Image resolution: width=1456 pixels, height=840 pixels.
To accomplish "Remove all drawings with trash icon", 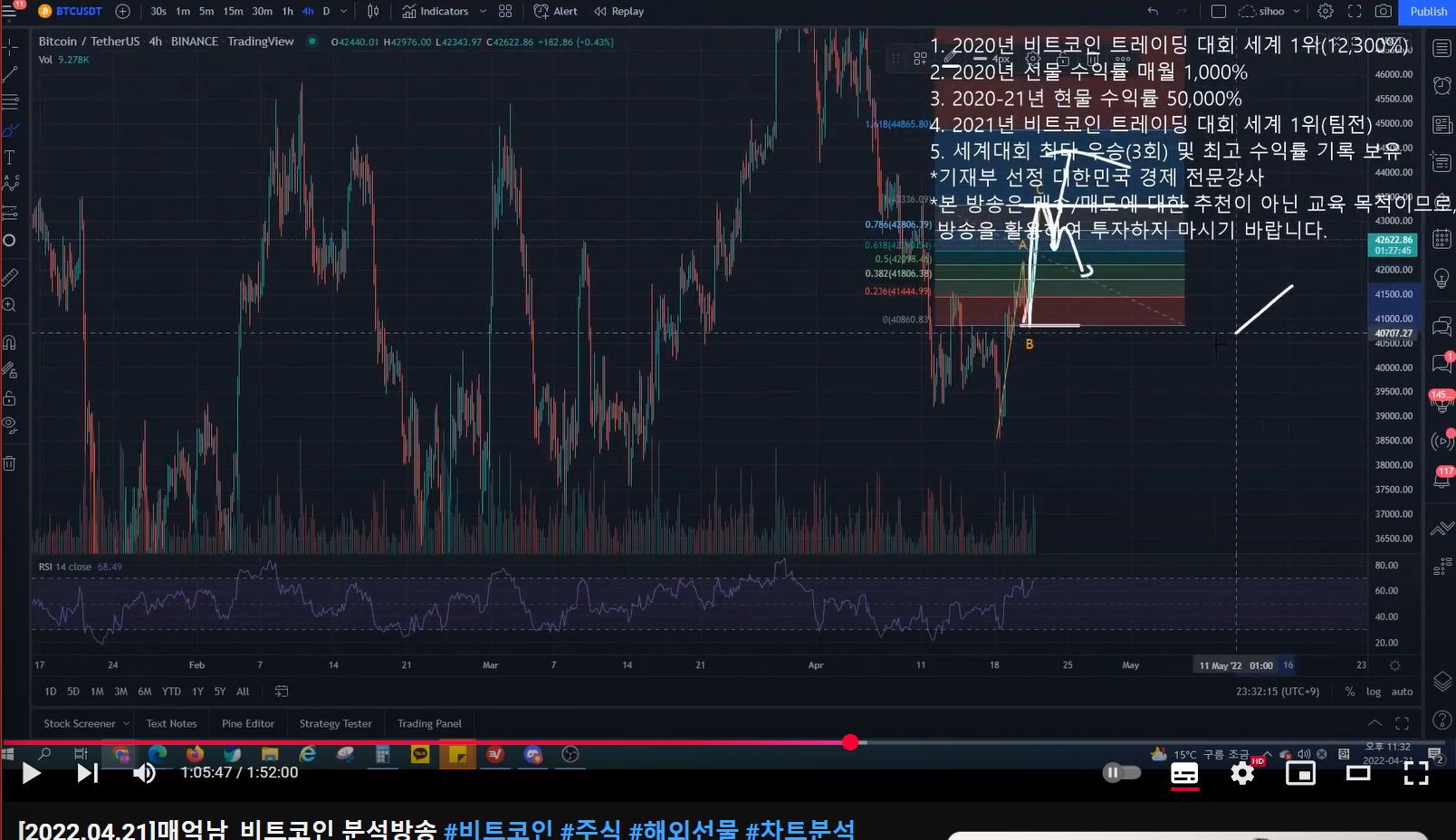I will (10, 463).
